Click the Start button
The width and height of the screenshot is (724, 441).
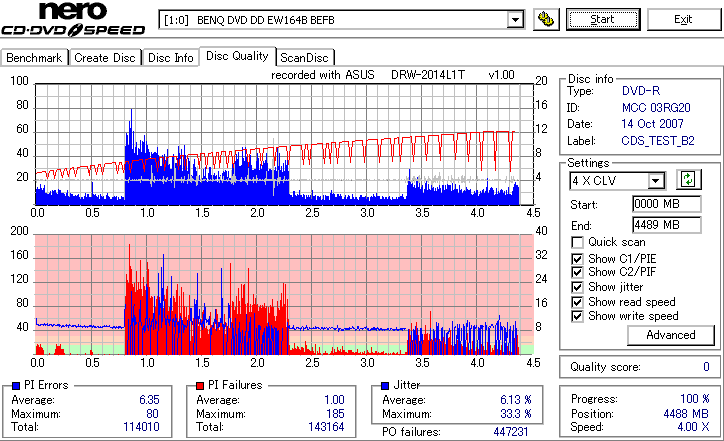603,19
